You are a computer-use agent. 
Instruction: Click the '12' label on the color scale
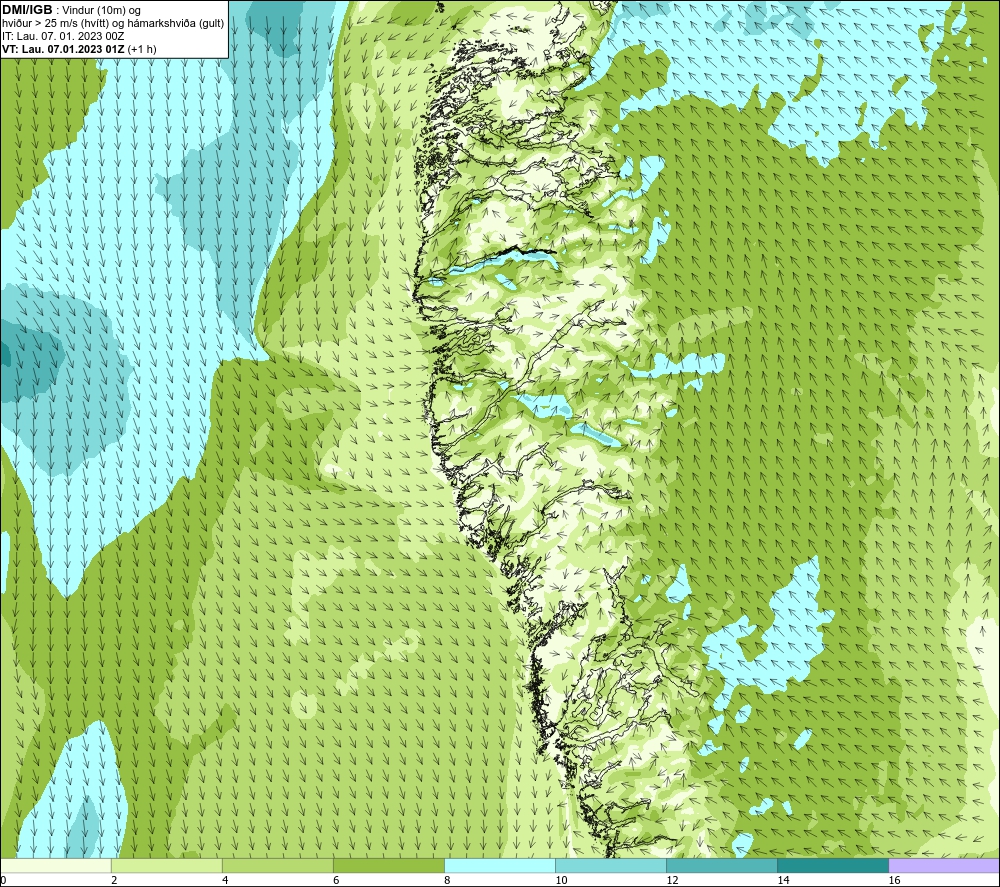click(x=672, y=880)
